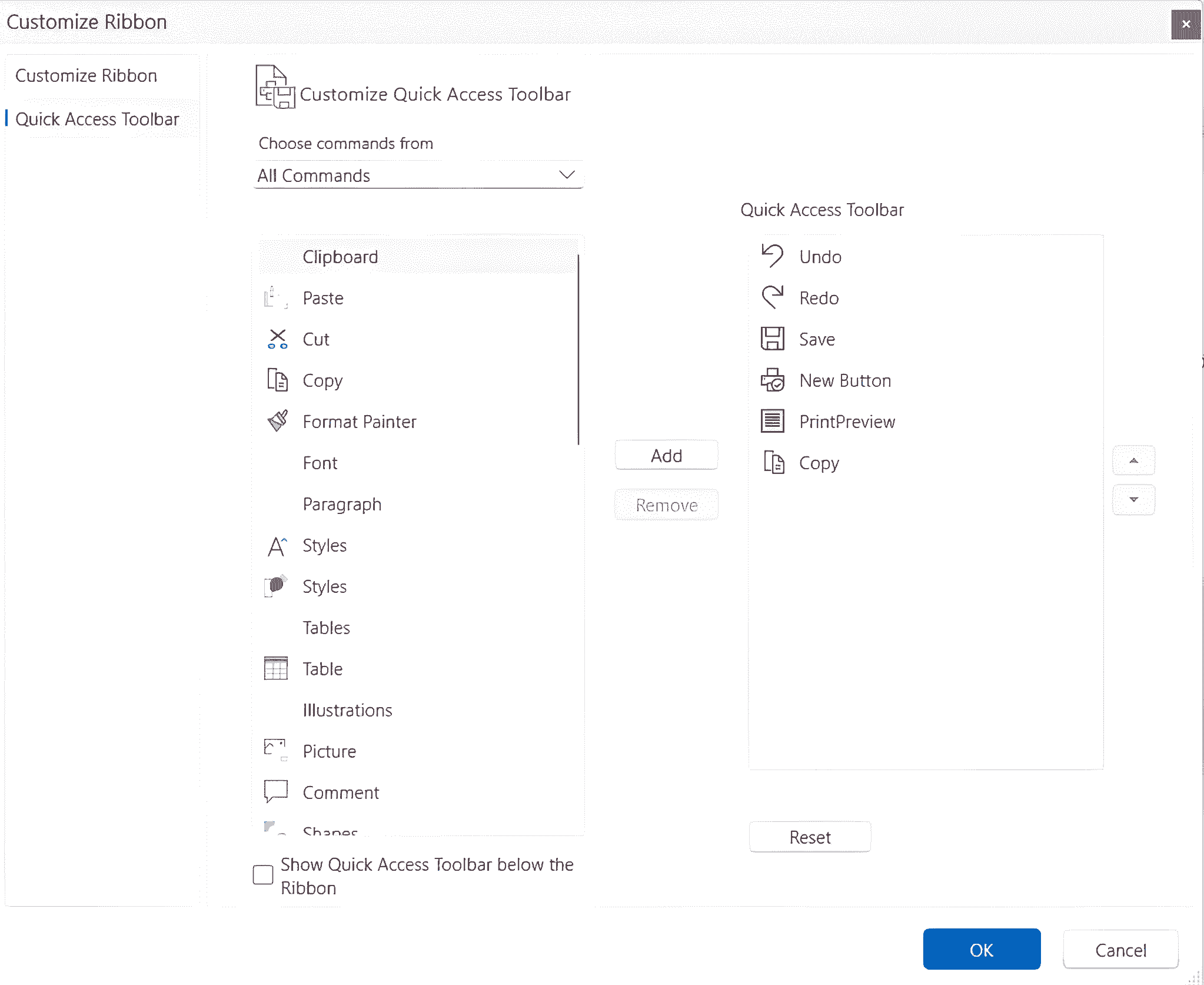
Task: Select the Cut command icon
Action: click(277, 339)
